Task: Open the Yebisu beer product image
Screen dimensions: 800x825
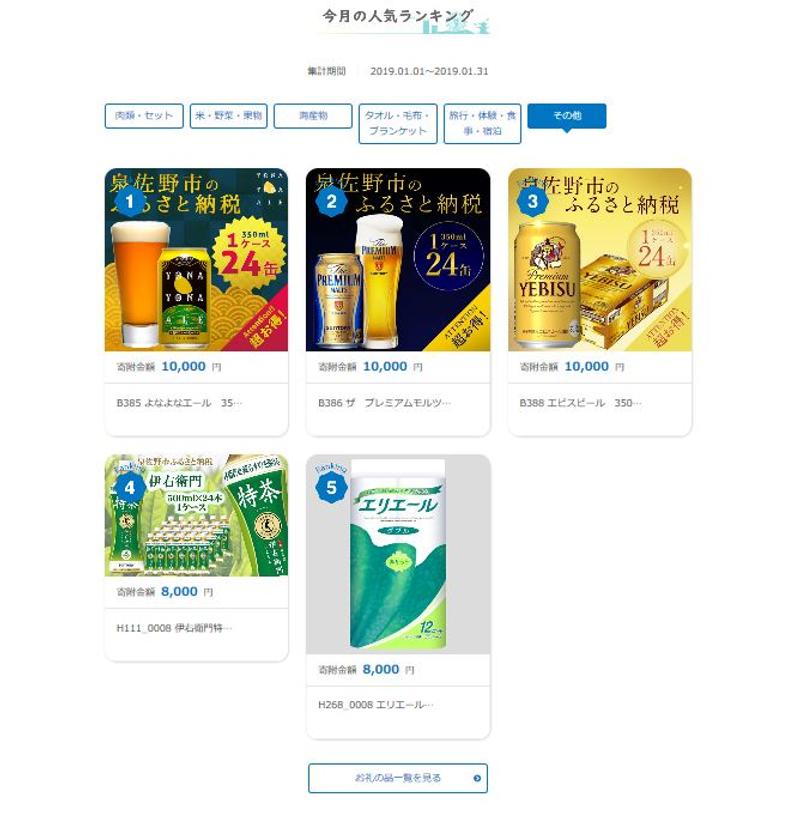Action: [599, 259]
